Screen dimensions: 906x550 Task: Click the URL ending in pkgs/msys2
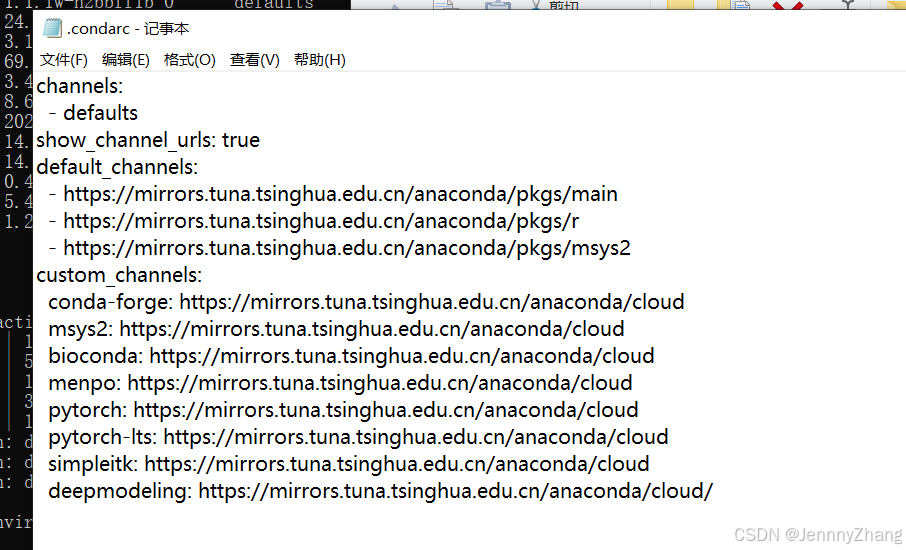click(x=347, y=248)
